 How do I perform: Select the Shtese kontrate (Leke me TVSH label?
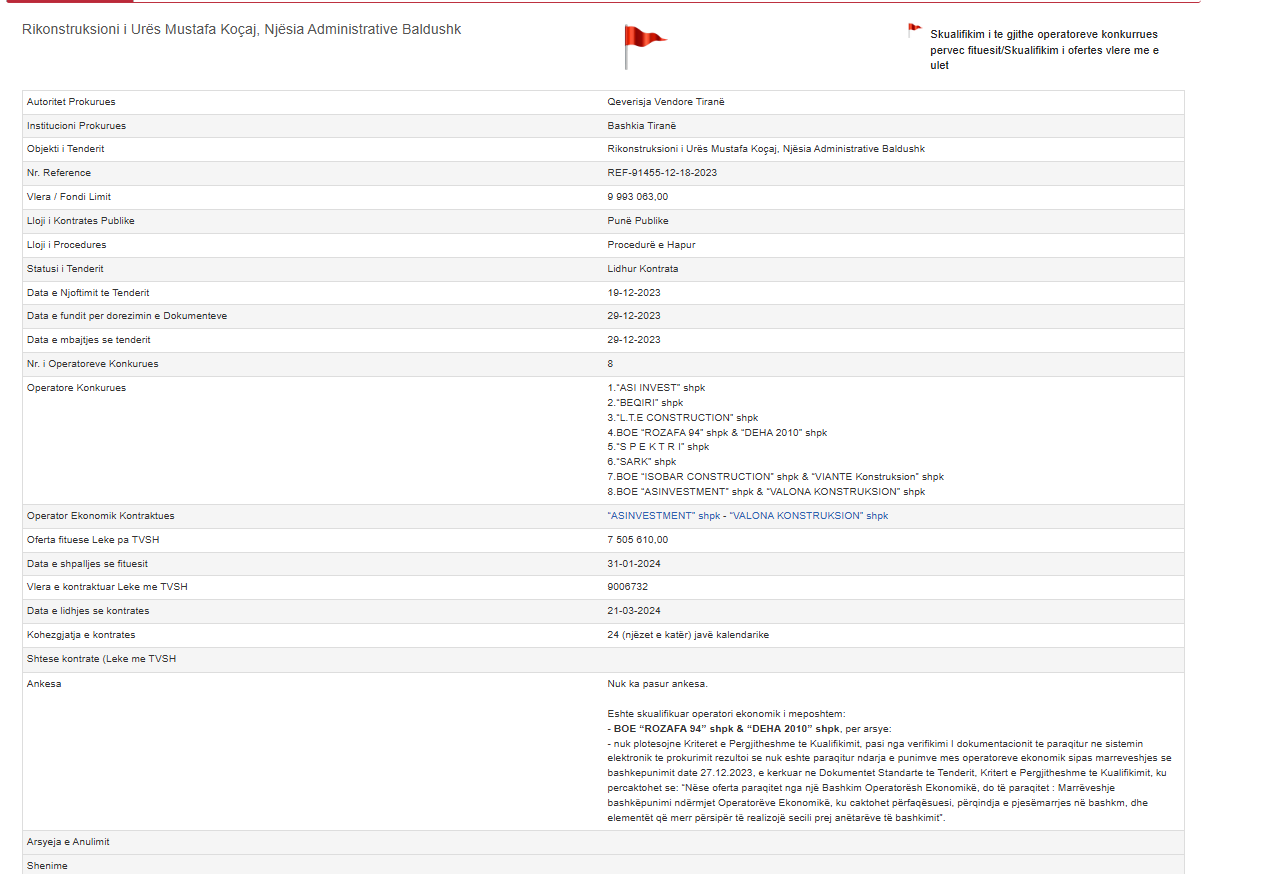pos(102,659)
